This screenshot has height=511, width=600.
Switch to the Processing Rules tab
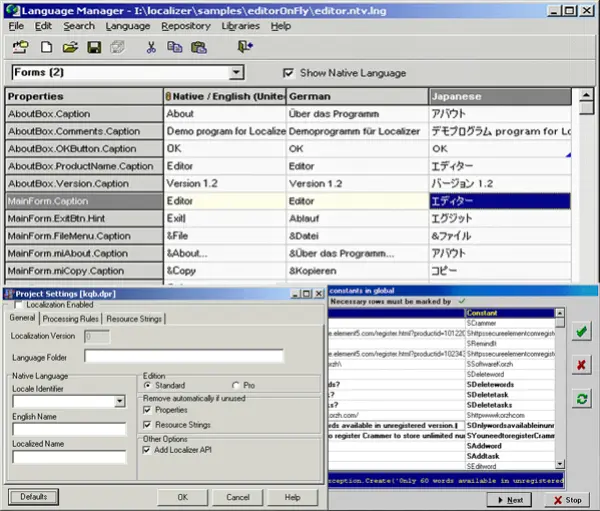[72, 318]
